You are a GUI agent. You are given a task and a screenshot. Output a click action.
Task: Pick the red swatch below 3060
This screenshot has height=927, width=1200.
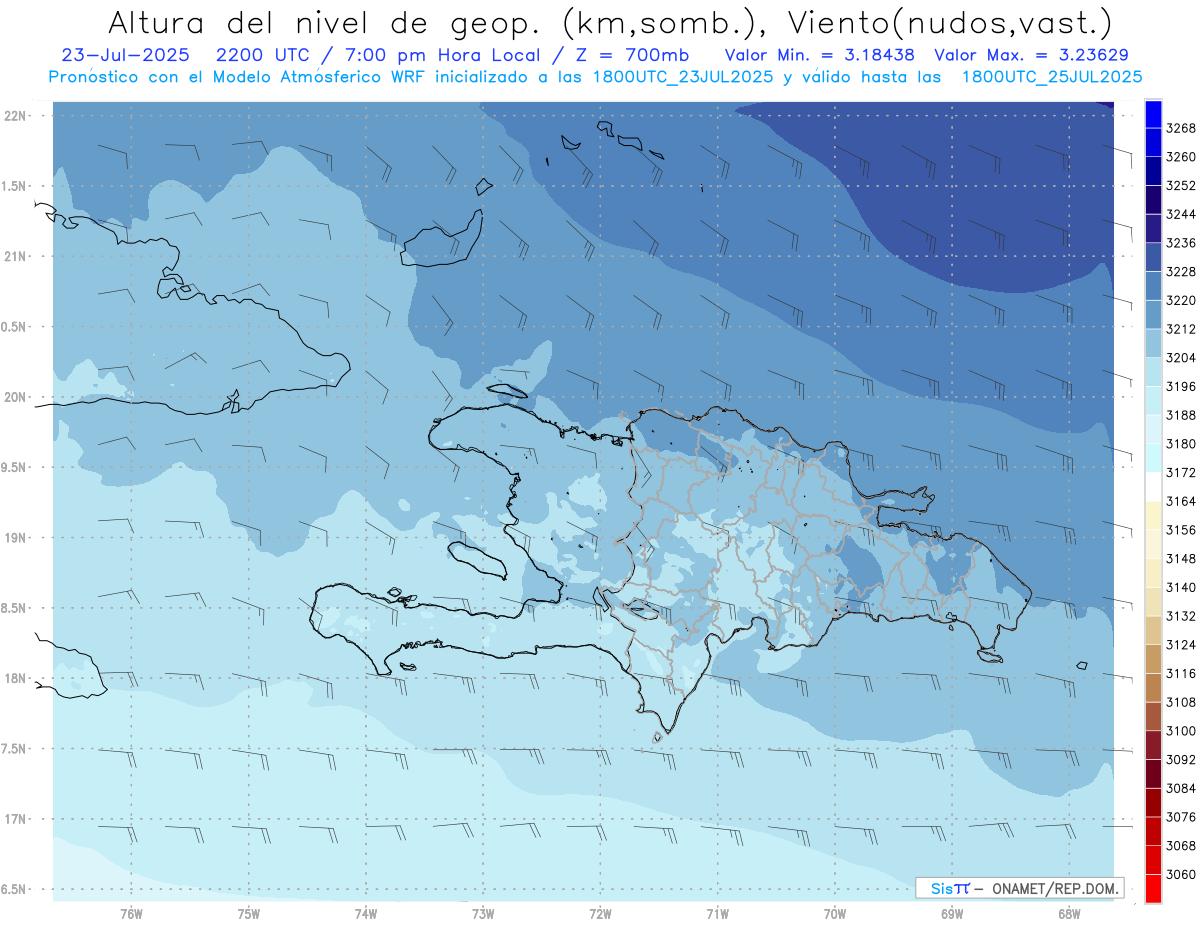coord(1153,888)
